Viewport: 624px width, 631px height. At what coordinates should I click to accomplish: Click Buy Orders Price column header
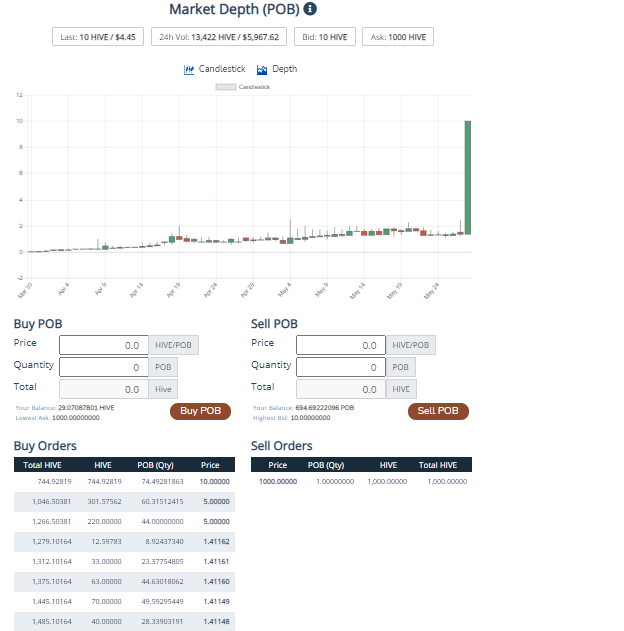click(210, 465)
